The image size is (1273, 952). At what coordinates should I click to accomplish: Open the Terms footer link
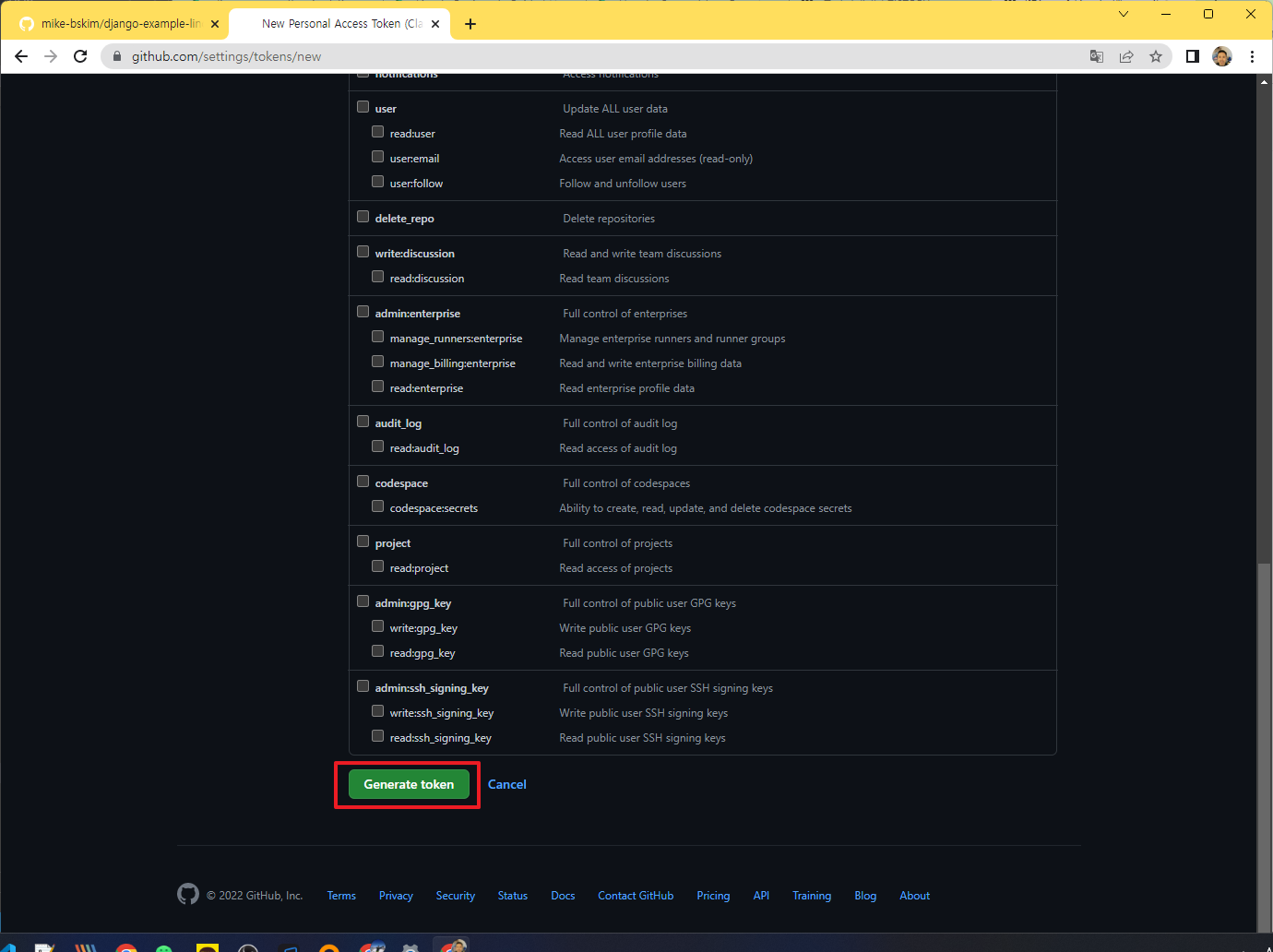click(341, 896)
